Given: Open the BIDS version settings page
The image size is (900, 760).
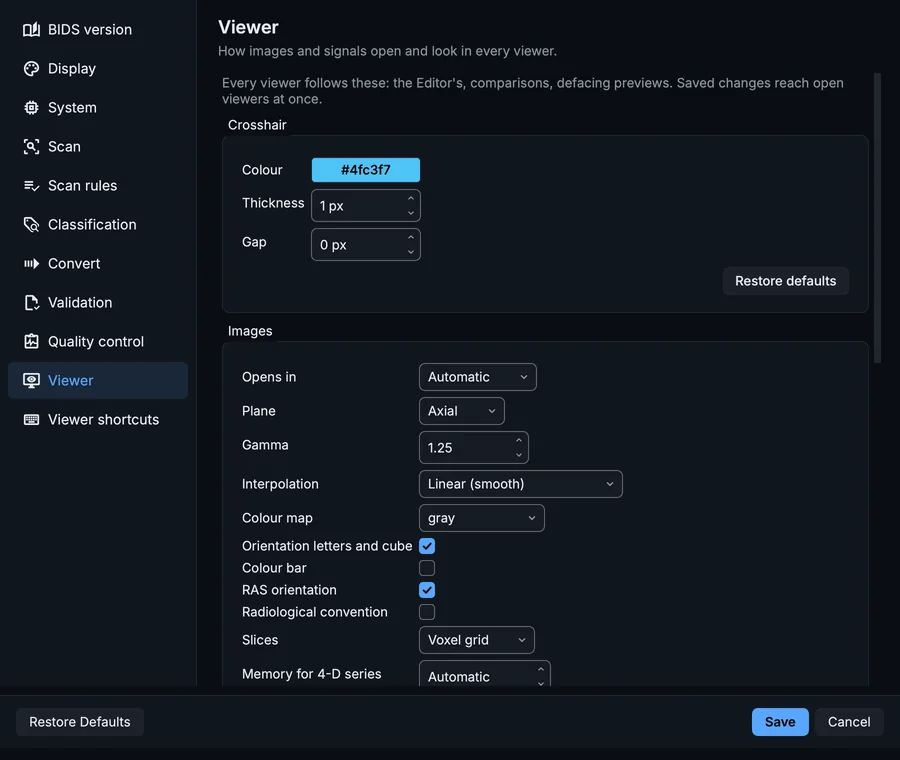Looking at the screenshot, I should pyautogui.click(x=98, y=29).
